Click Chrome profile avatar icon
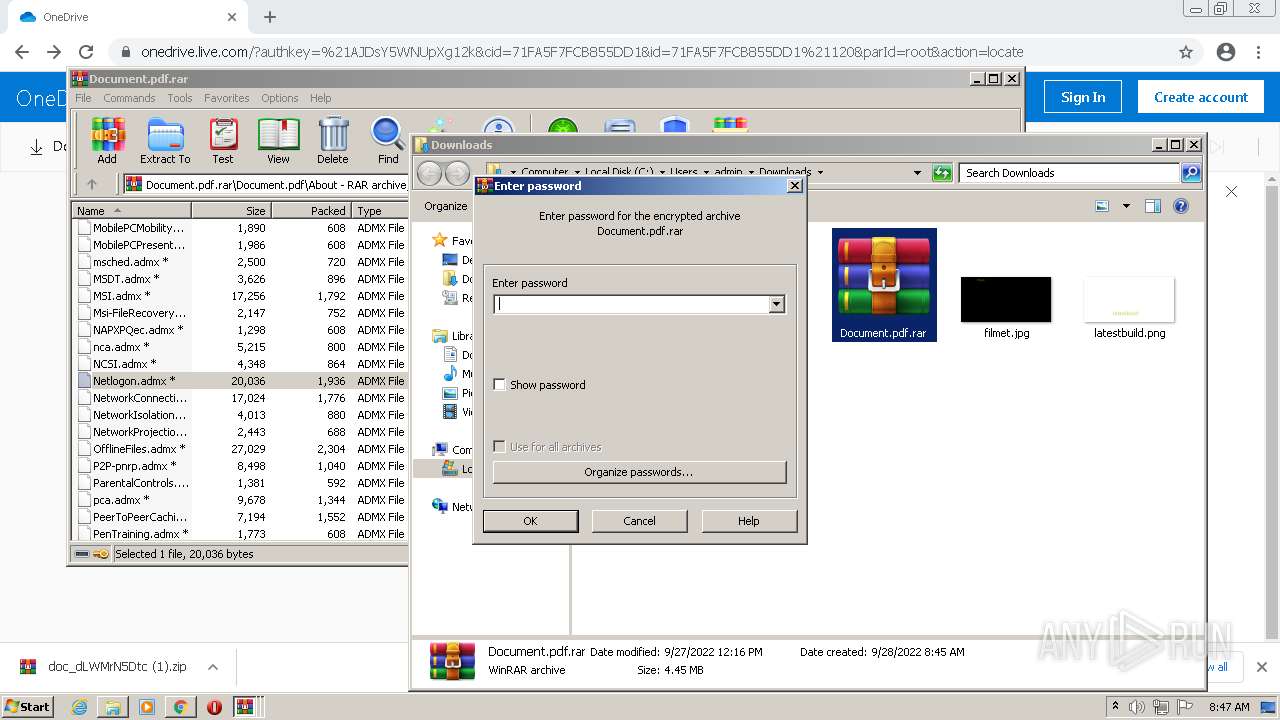Image resolution: width=1280 pixels, height=720 pixels. (1226, 52)
